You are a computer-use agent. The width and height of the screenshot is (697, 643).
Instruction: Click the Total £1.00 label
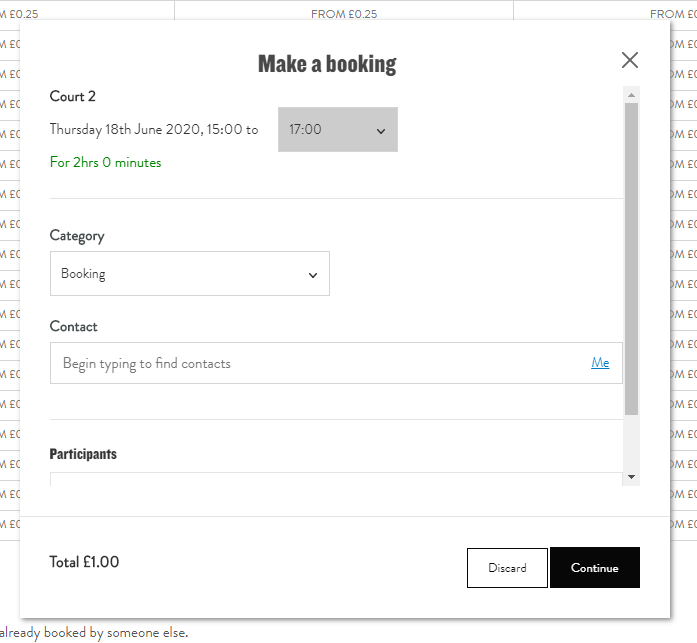(84, 562)
